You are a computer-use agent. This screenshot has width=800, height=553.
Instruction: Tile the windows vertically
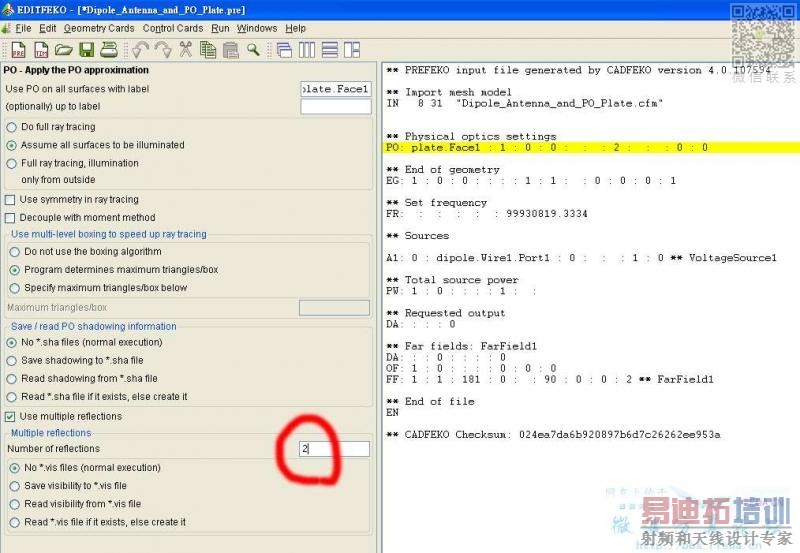(x=307, y=50)
